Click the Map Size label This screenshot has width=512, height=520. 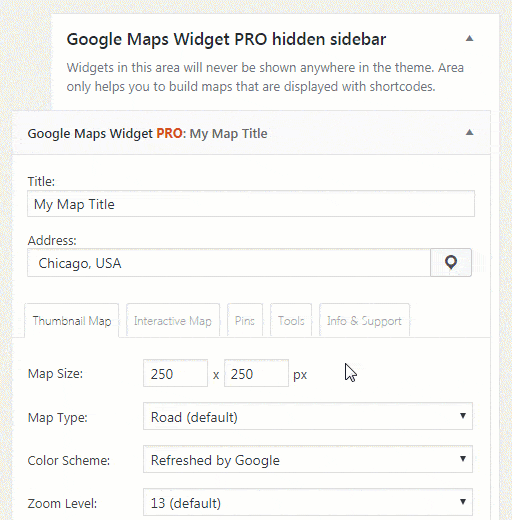coord(55,374)
